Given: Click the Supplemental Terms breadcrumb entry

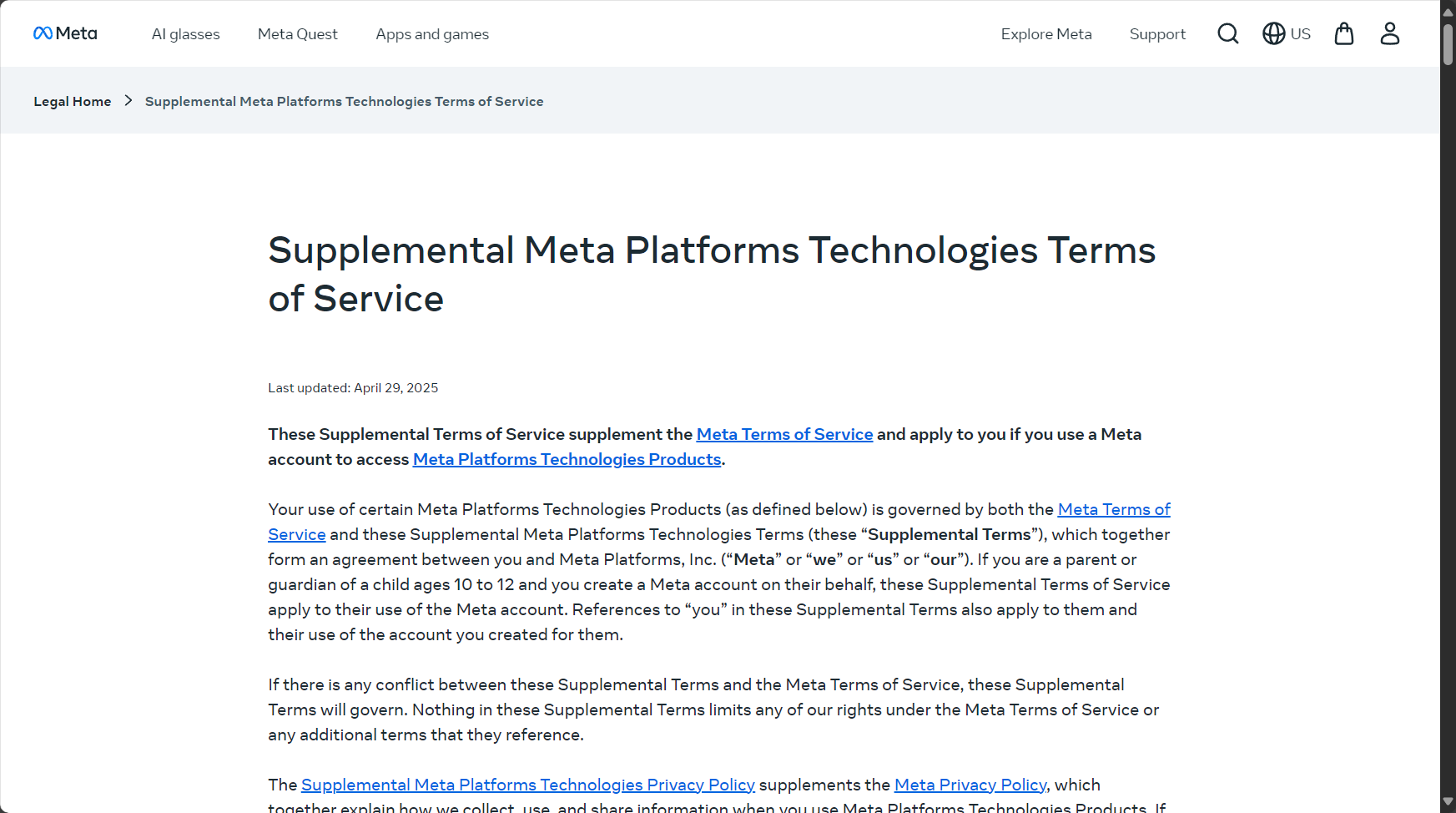Looking at the screenshot, I should coord(344,101).
